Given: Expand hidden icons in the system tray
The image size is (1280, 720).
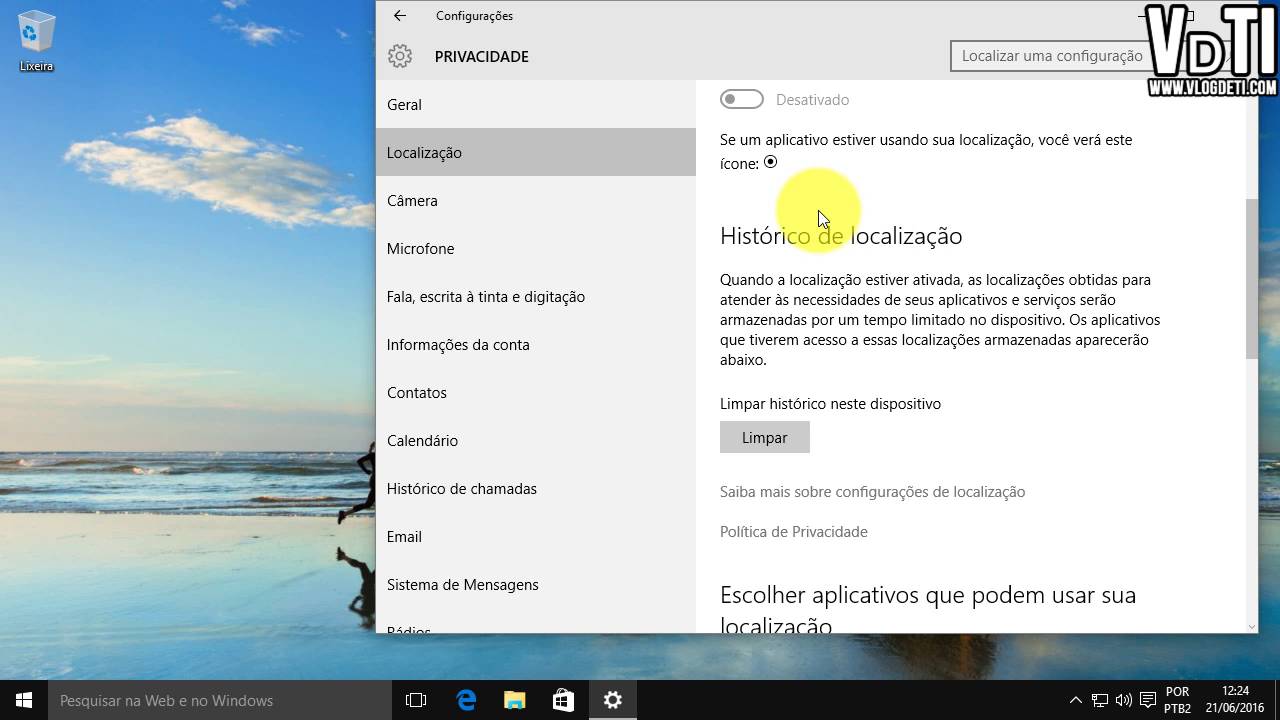Looking at the screenshot, I should pyautogui.click(x=1075, y=700).
